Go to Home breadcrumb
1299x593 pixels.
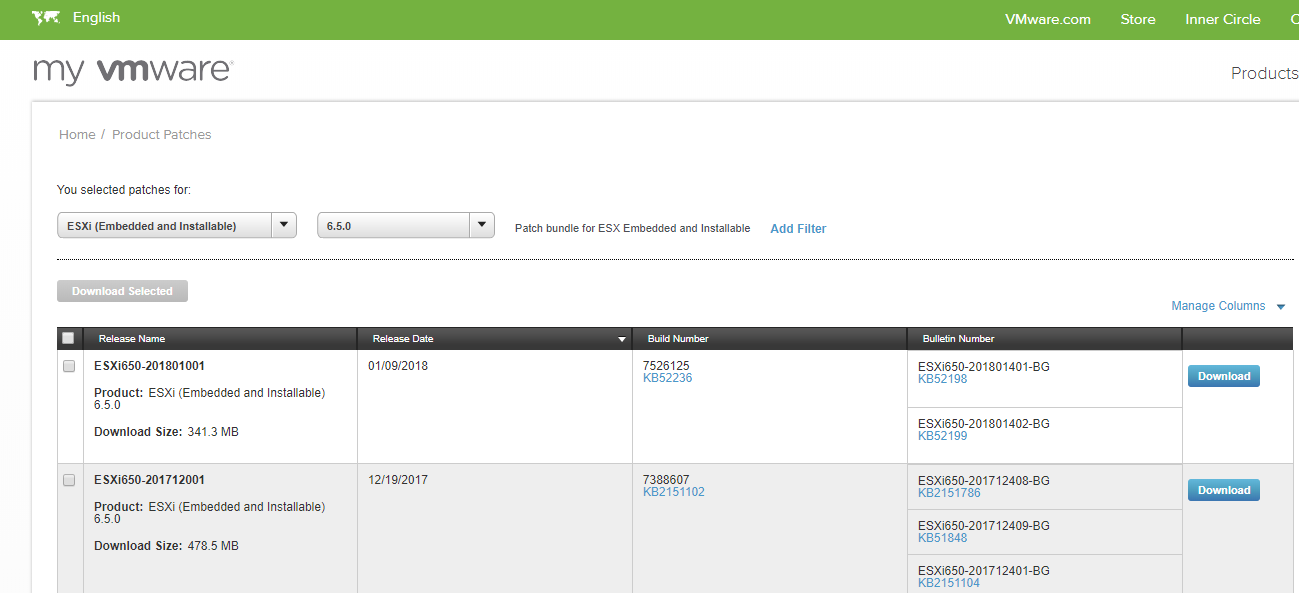[x=77, y=134]
